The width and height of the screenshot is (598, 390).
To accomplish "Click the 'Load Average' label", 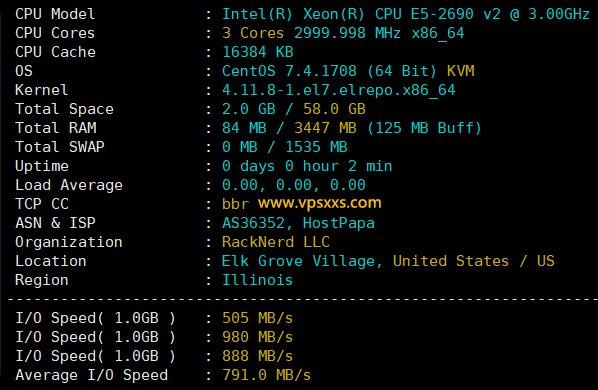I will point(69,186).
